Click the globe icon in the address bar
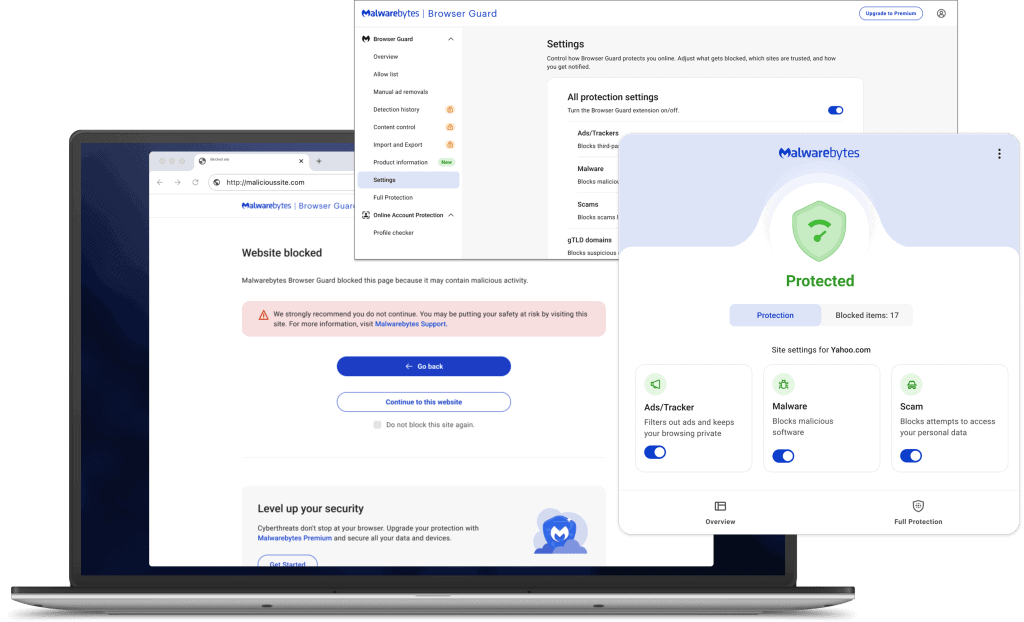 (x=217, y=182)
